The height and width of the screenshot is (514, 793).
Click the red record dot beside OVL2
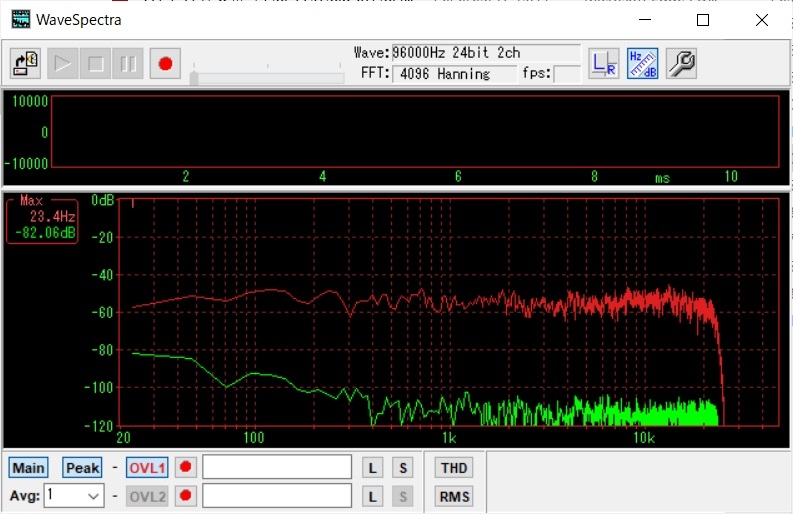pyautogui.click(x=185, y=496)
